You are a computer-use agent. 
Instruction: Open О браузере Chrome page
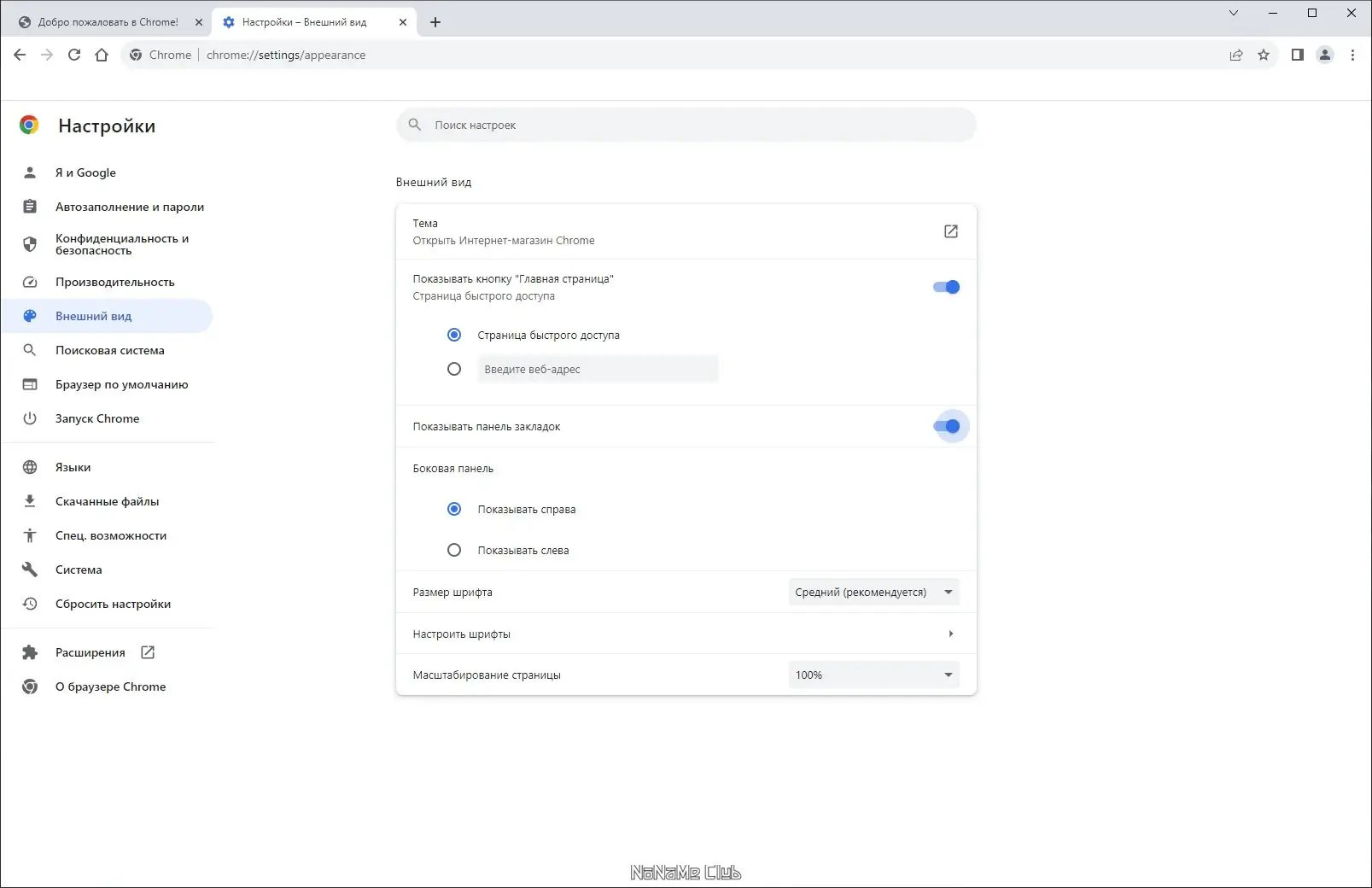tap(107, 686)
